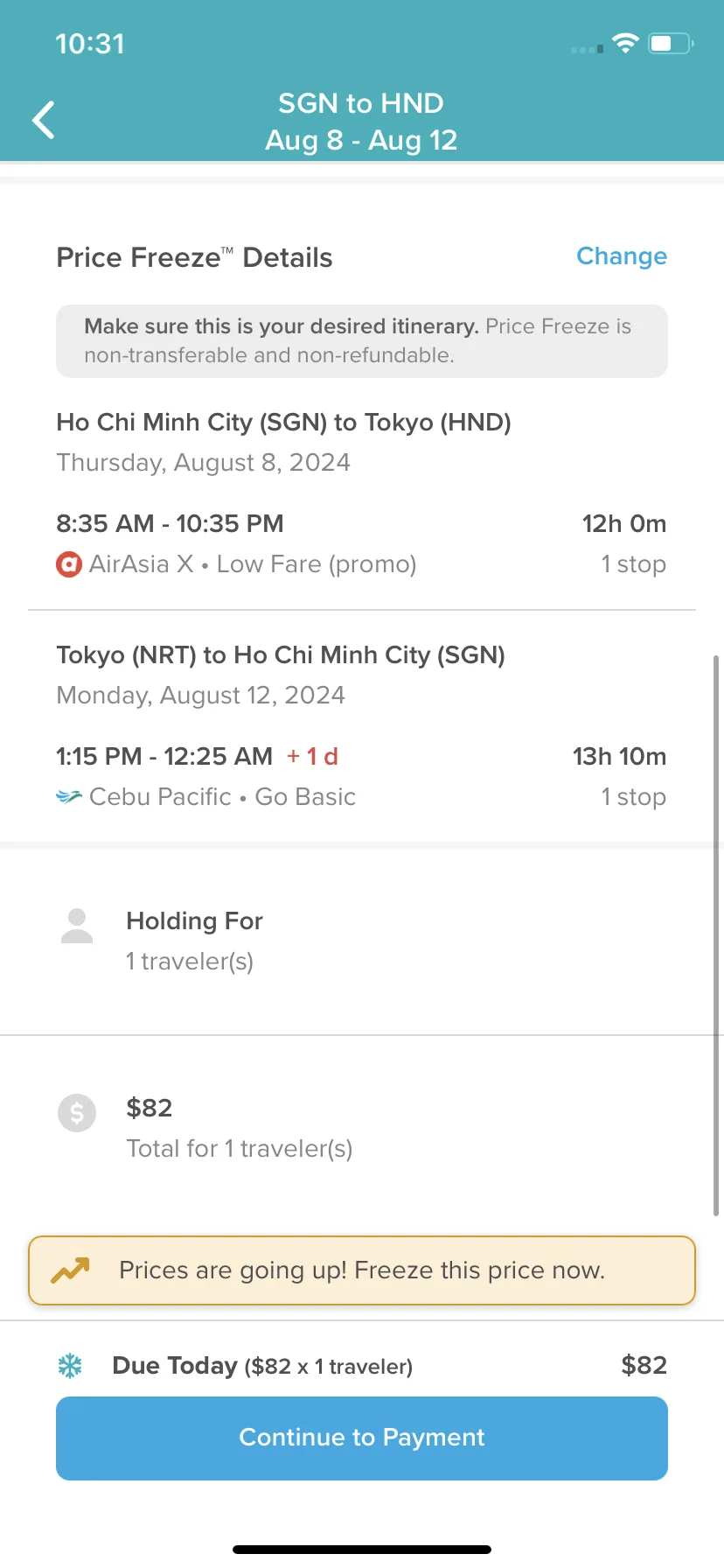Click the page's vertical scrollbar
This screenshot has width=724, height=1568.
[716, 934]
